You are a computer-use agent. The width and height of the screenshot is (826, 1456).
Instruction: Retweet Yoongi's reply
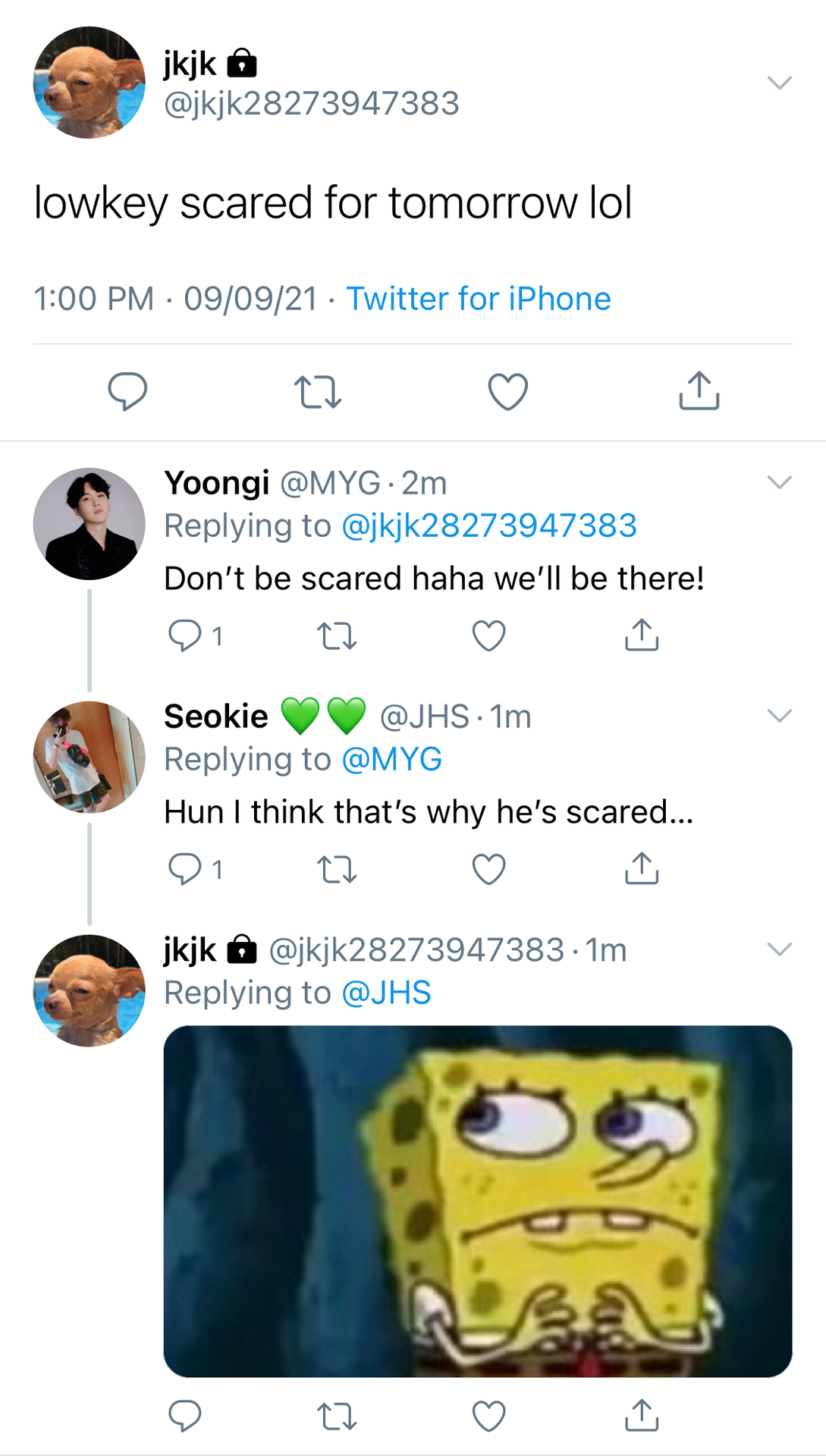336,636
